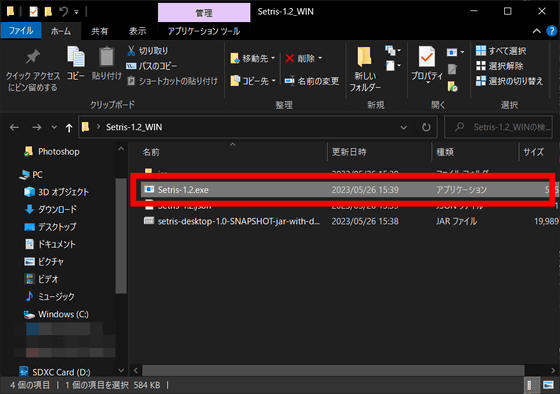560x394 pixels.
Task: Go up one folder level
Action: coord(69,128)
